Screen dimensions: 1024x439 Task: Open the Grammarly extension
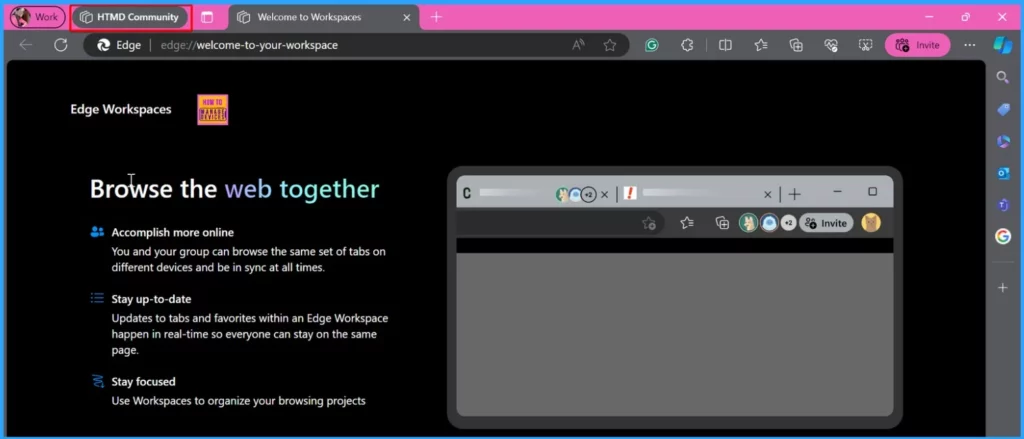point(651,45)
